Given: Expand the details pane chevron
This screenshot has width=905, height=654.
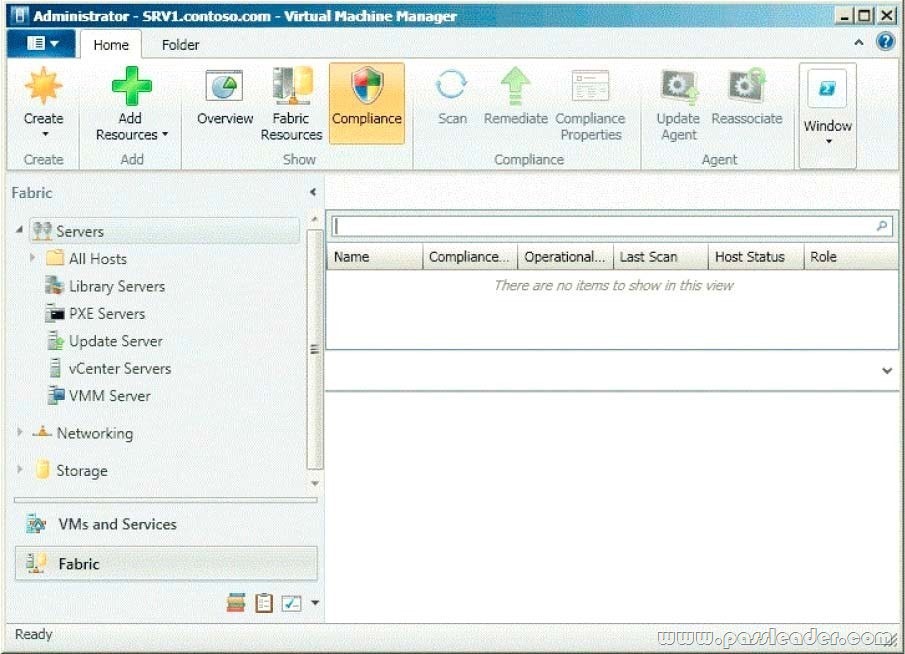Looking at the screenshot, I should point(887,371).
